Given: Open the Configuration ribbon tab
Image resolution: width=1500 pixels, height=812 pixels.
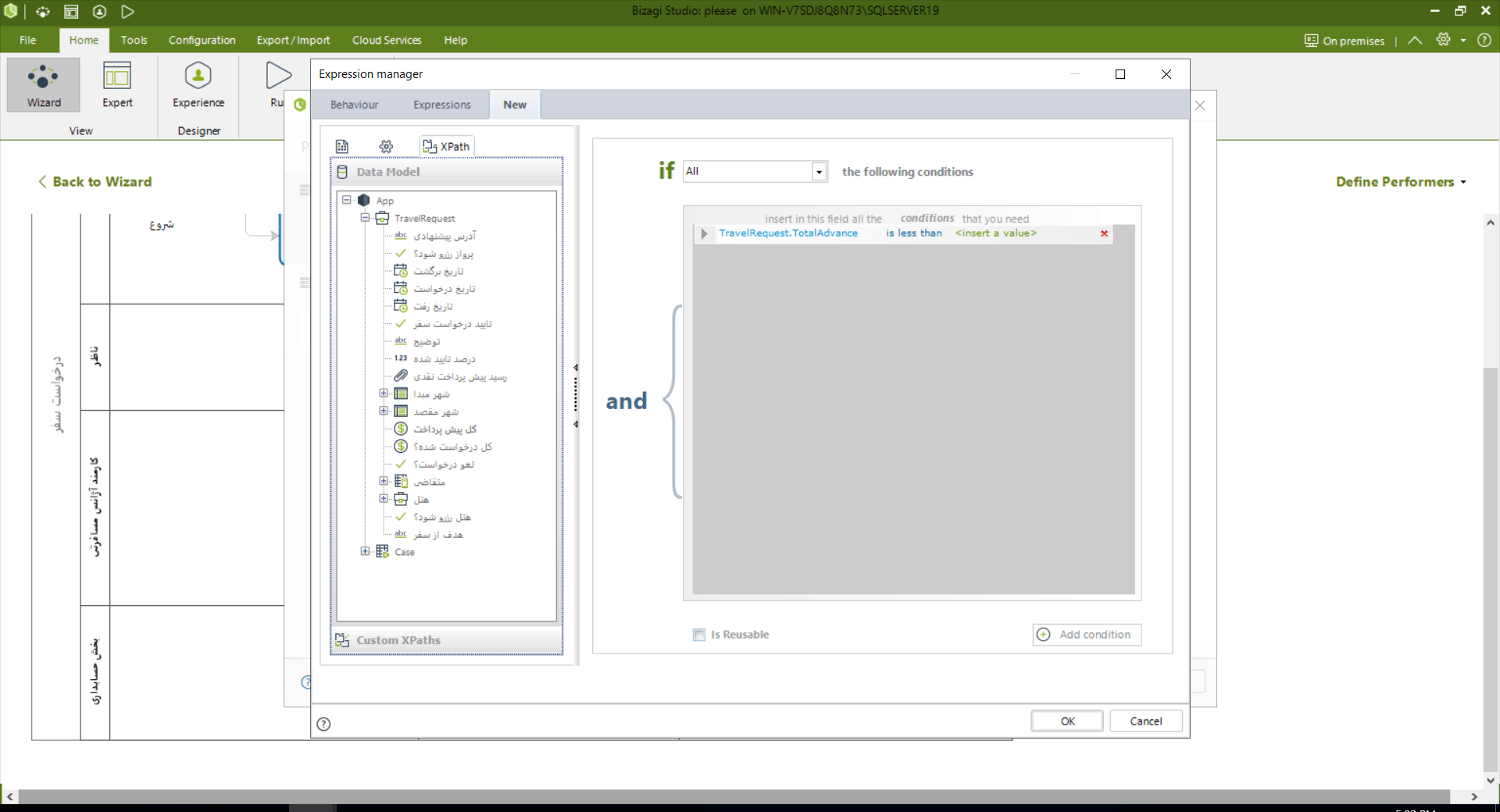Looking at the screenshot, I should (202, 41).
